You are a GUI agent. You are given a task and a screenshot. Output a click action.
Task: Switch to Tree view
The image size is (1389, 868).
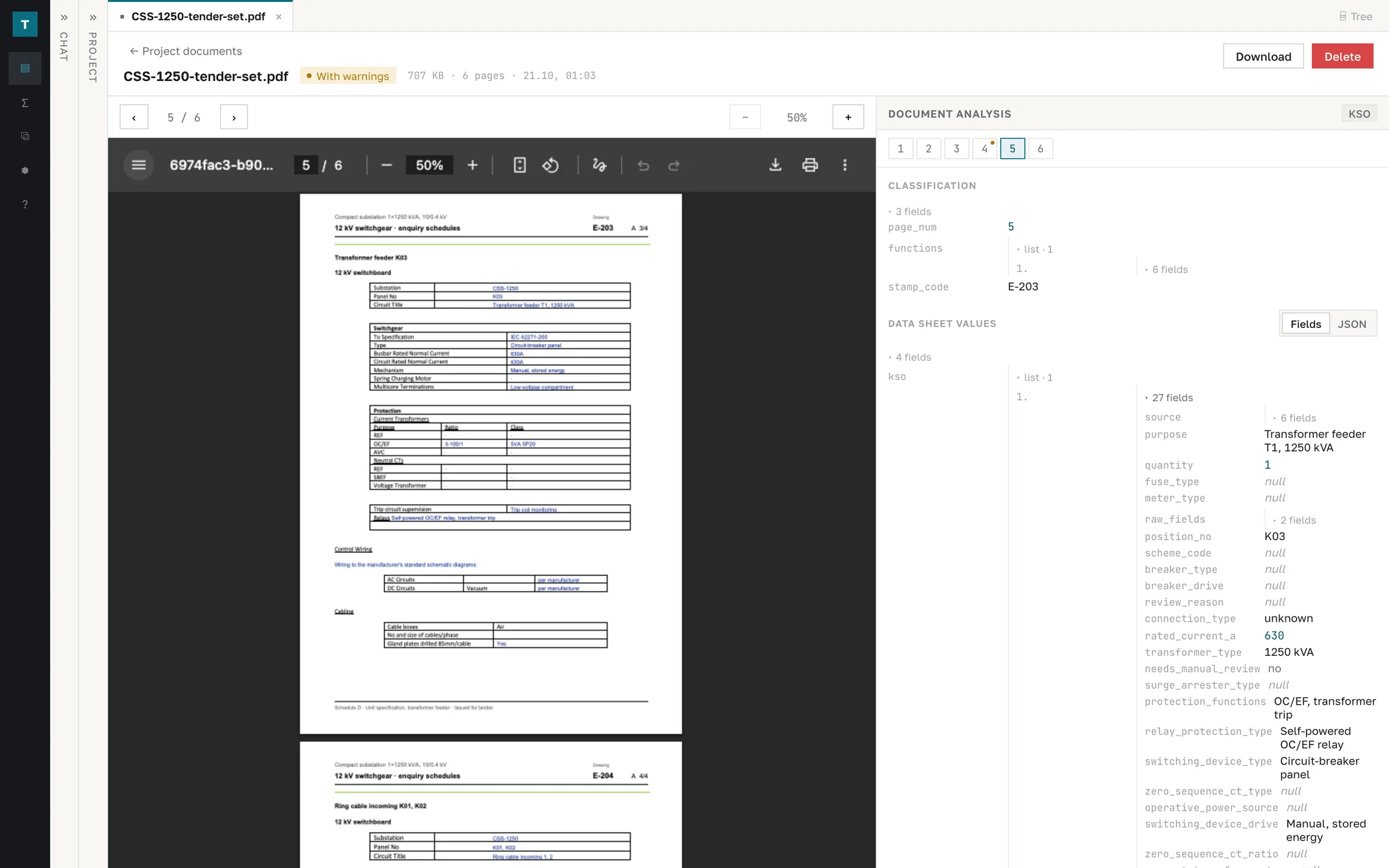pos(1356,17)
